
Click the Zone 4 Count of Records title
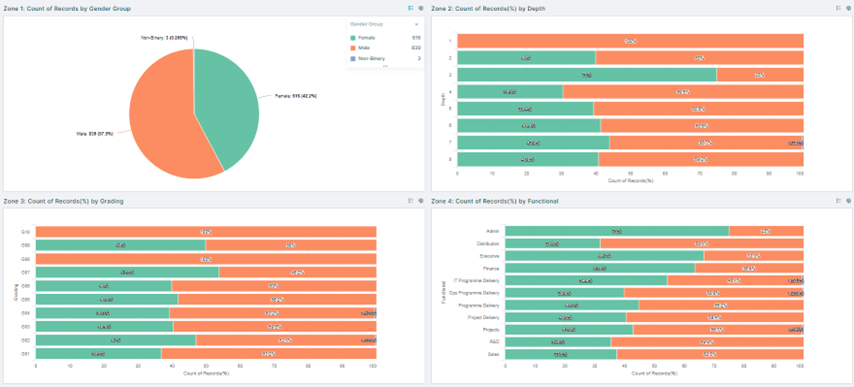coord(495,201)
